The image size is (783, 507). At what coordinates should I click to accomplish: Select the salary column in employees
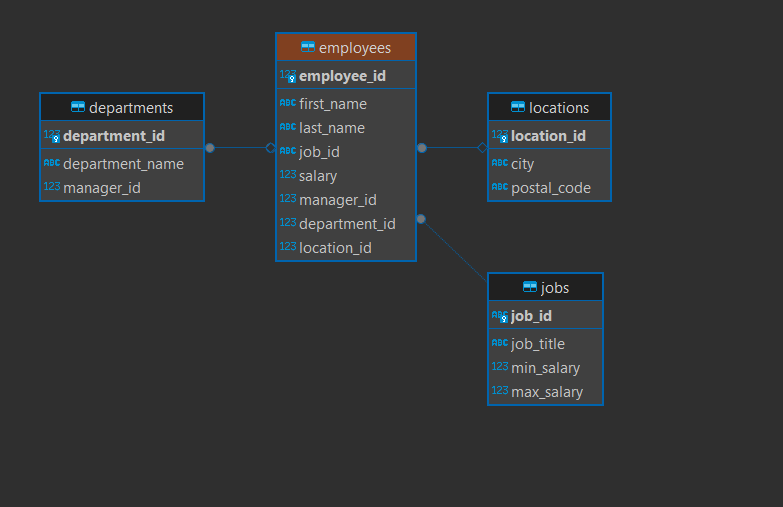[346, 175]
